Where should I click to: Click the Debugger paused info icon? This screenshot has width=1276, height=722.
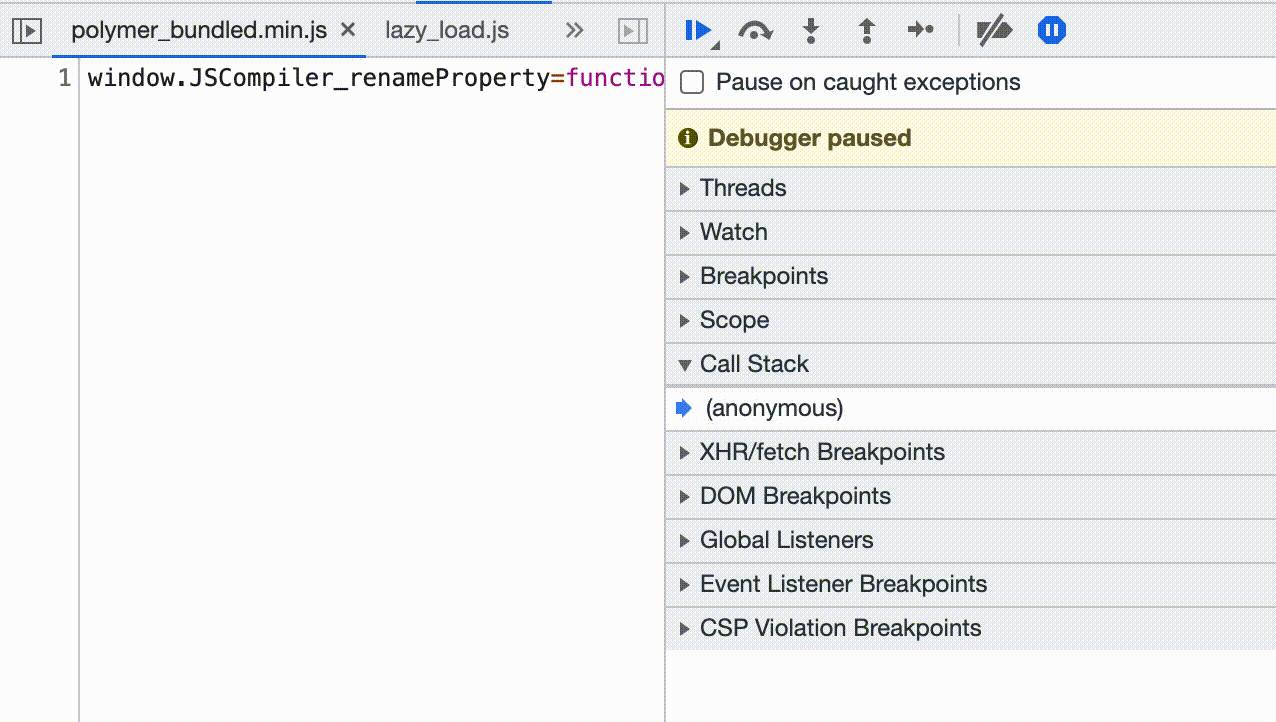pos(687,138)
